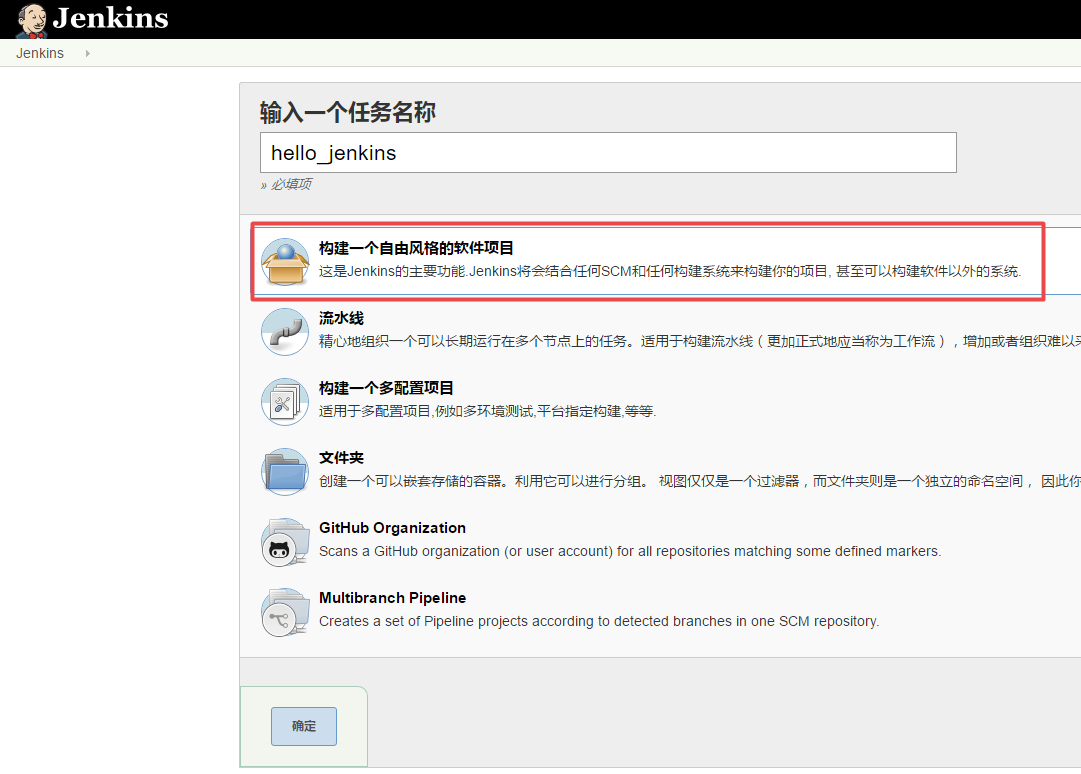The height and width of the screenshot is (774, 1081).
Task: Focus the task name field containing hello_jenkins
Action: (x=608, y=152)
